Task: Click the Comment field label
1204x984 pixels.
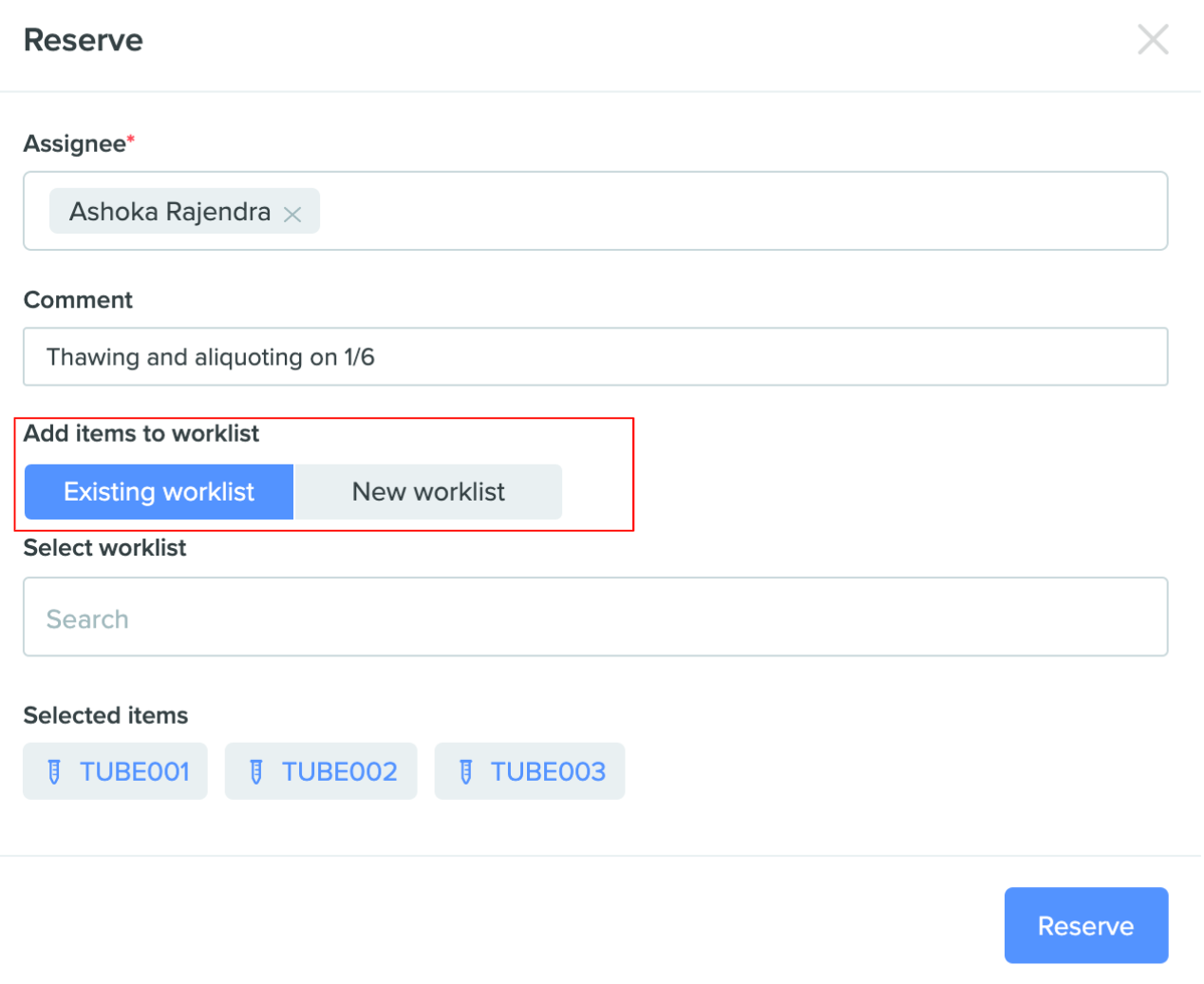Action: pos(78,300)
